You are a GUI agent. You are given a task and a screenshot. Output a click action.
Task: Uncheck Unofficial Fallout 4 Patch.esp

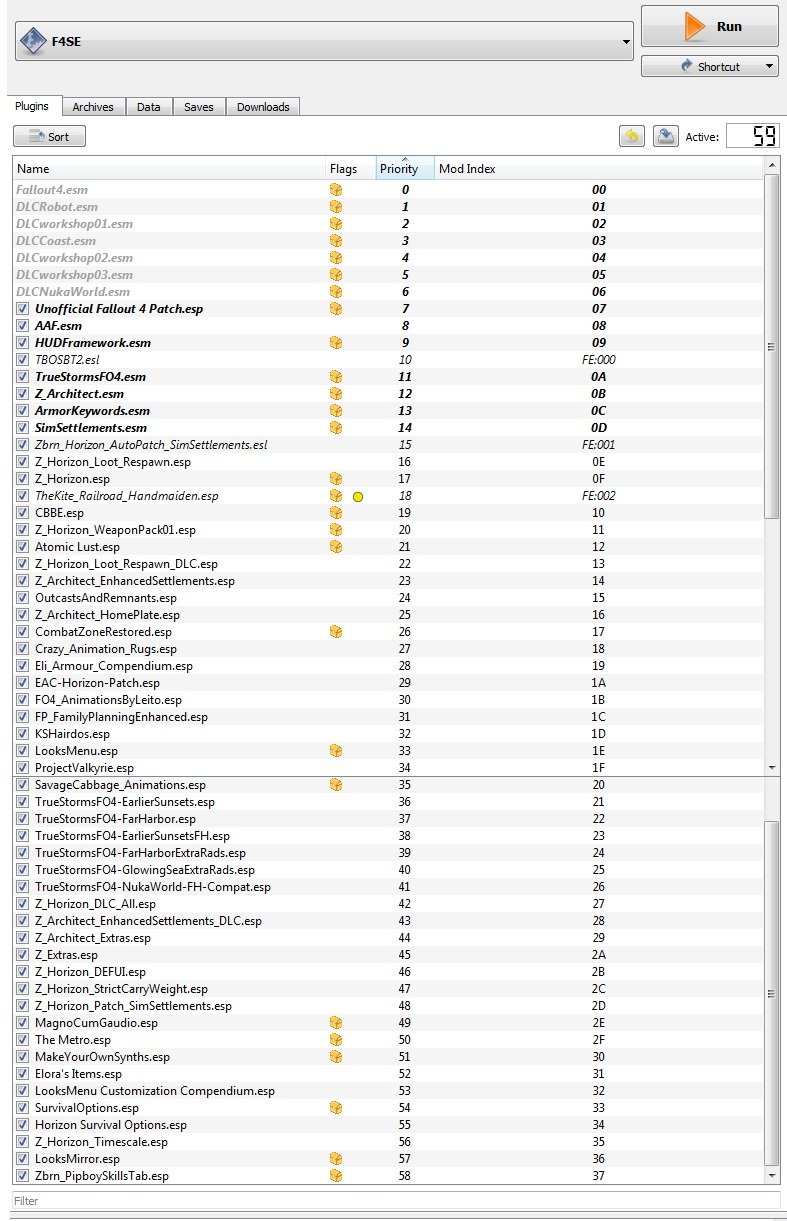tap(23, 309)
